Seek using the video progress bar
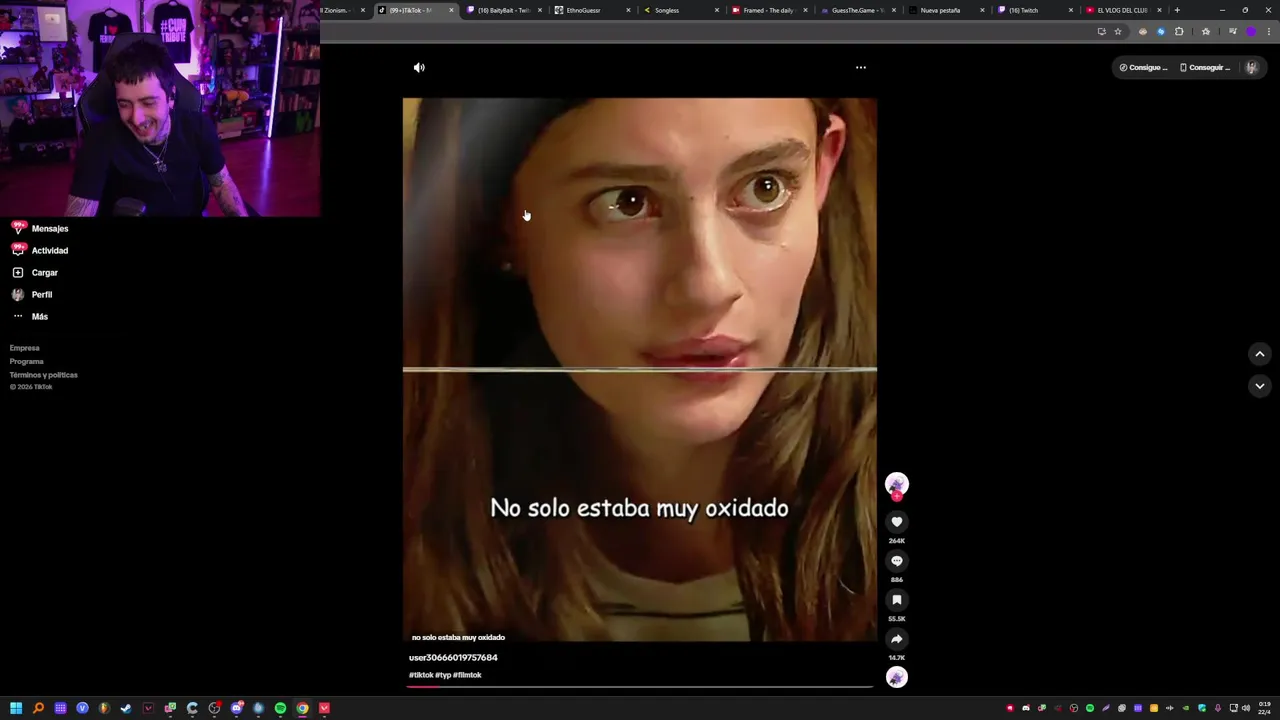Screen dimensions: 1280x720 640,686
